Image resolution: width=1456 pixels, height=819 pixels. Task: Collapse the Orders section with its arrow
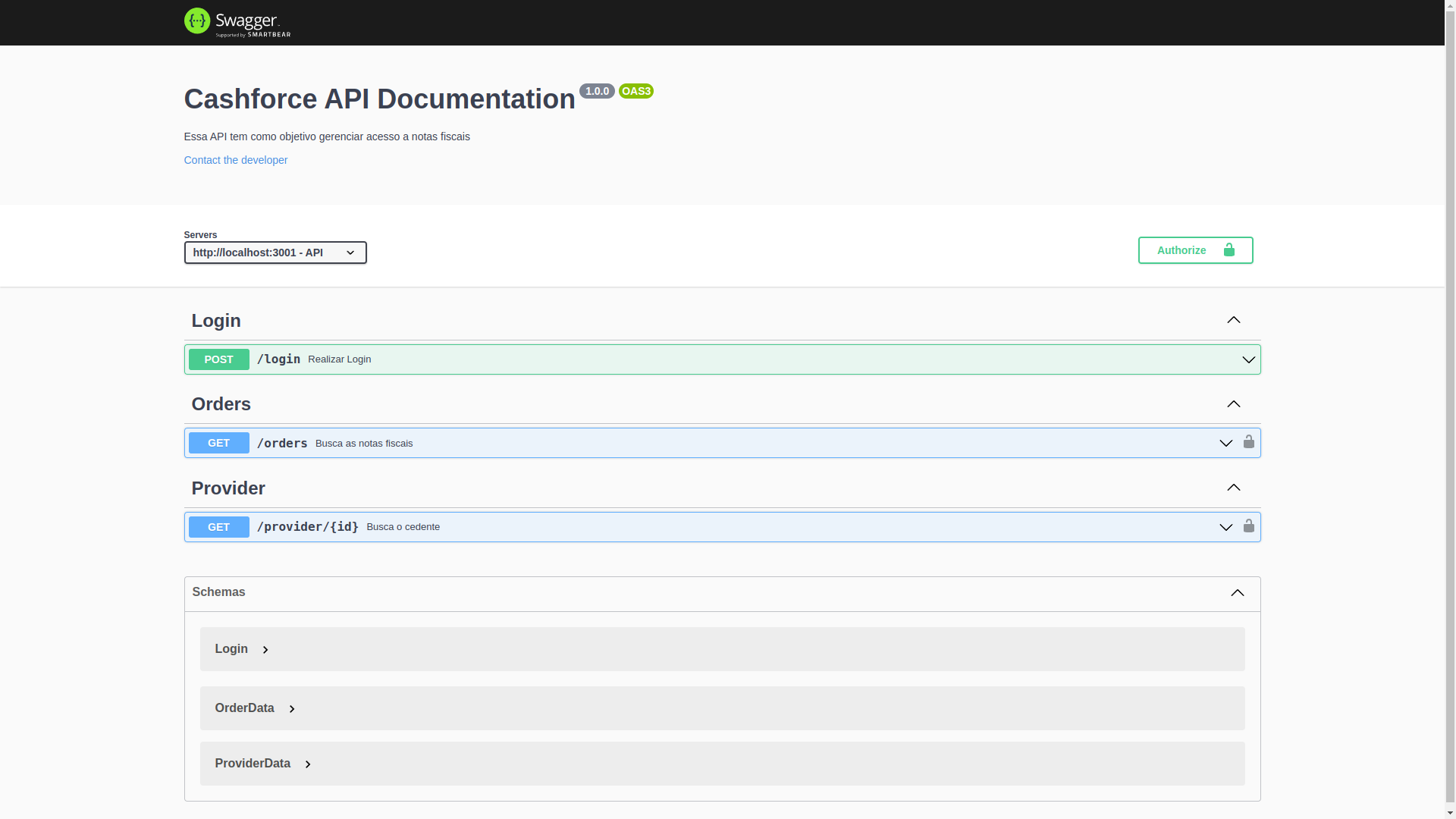1233,404
